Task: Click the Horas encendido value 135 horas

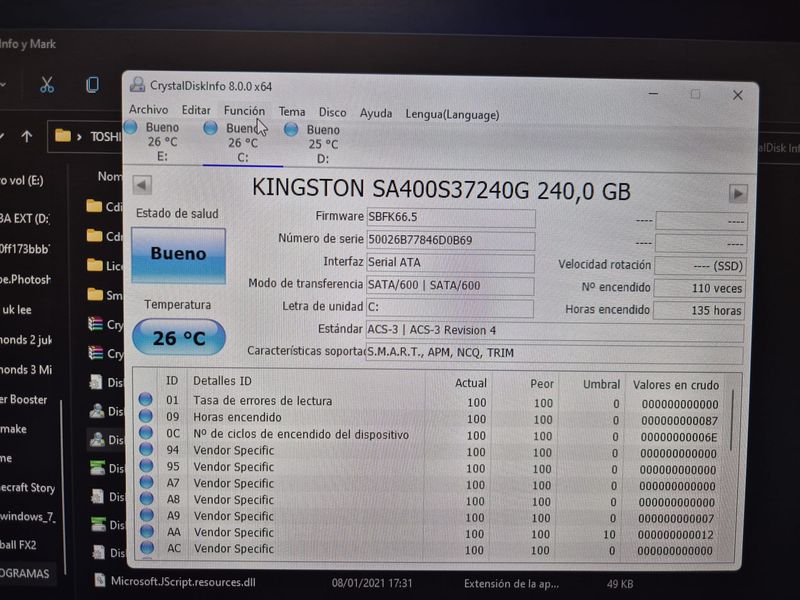Action: 699,310
